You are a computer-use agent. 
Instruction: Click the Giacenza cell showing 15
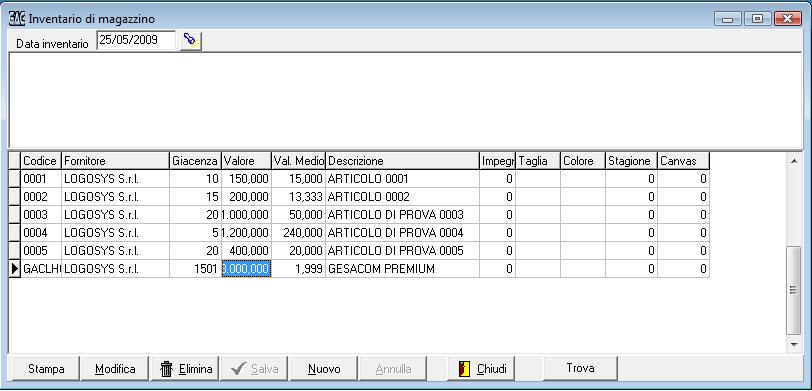click(x=195, y=197)
